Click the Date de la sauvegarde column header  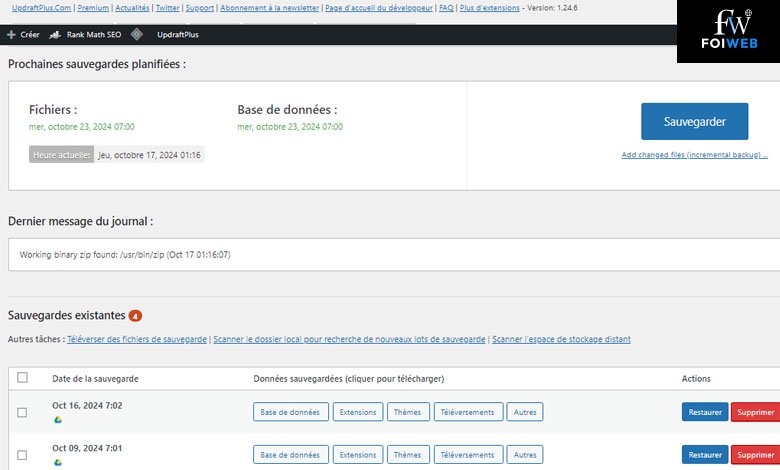point(96,378)
